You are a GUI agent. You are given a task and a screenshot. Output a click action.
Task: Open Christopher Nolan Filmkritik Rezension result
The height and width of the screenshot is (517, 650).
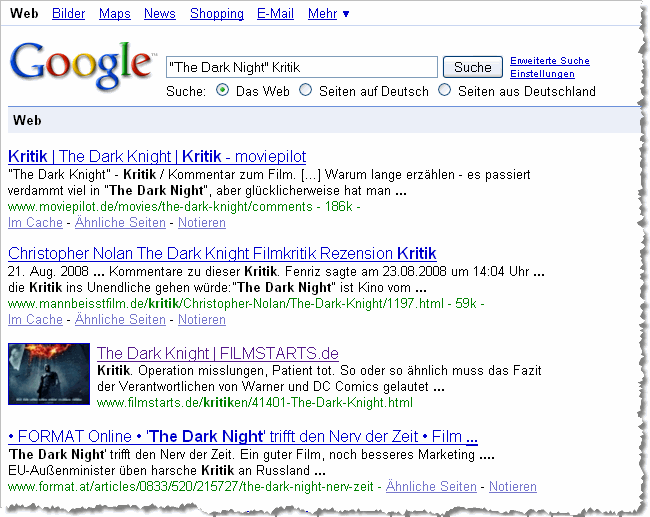click(222, 253)
